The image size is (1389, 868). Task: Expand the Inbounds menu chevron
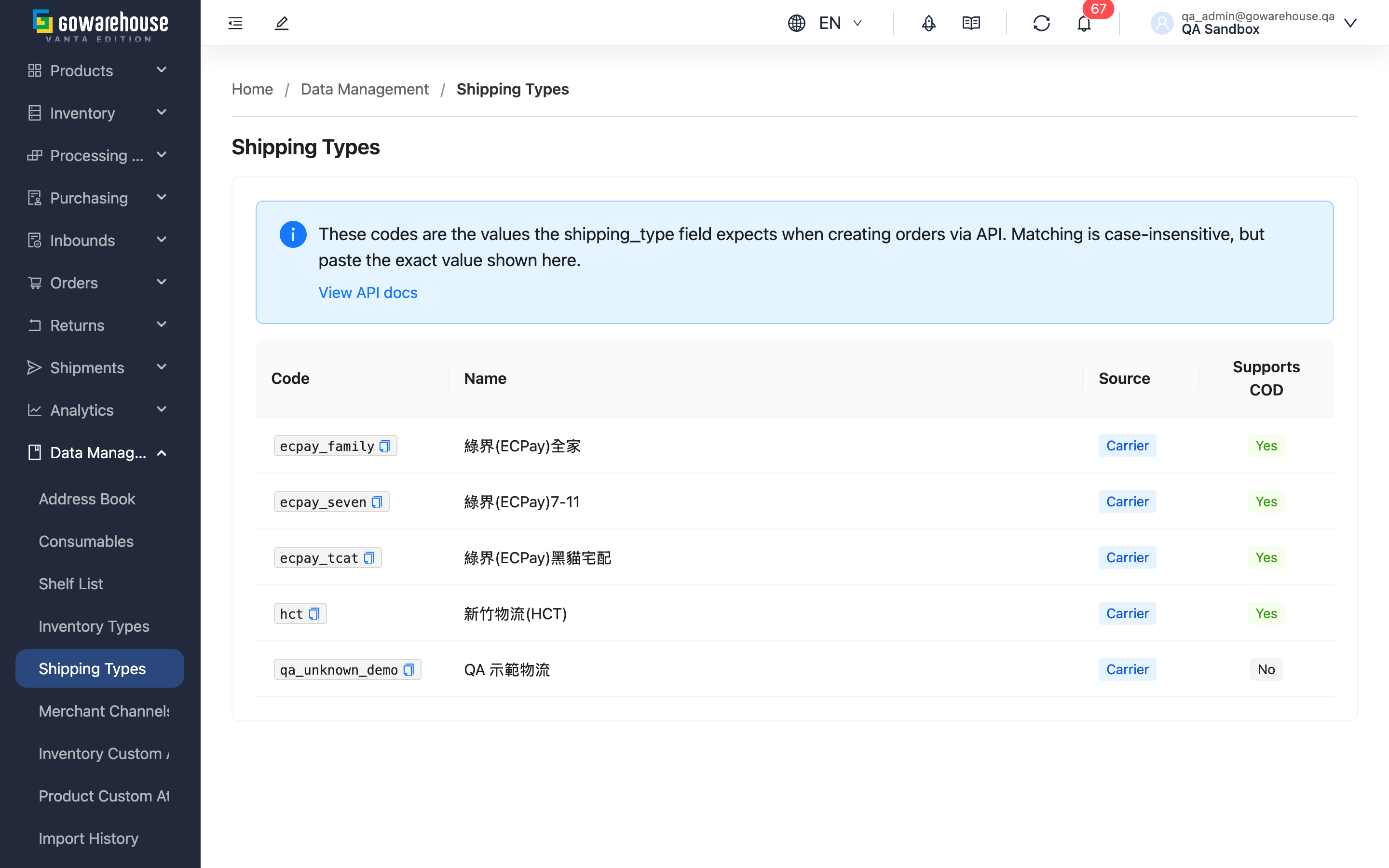point(162,240)
